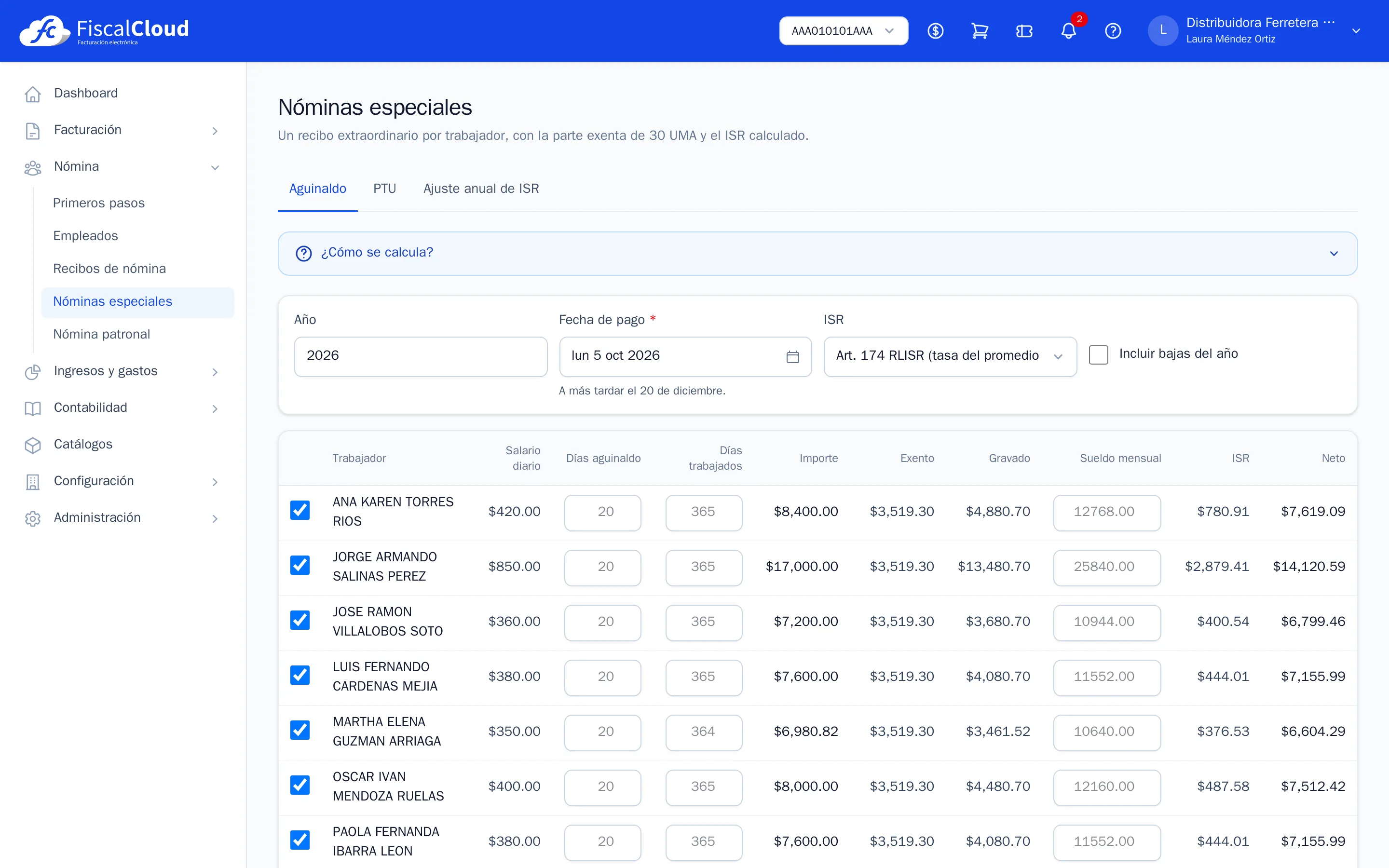This screenshot has height=868, width=1389.
Task: Edit Sueldo mensual 12768.00 for Ana Karen
Action: pyautogui.click(x=1106, y=513)
